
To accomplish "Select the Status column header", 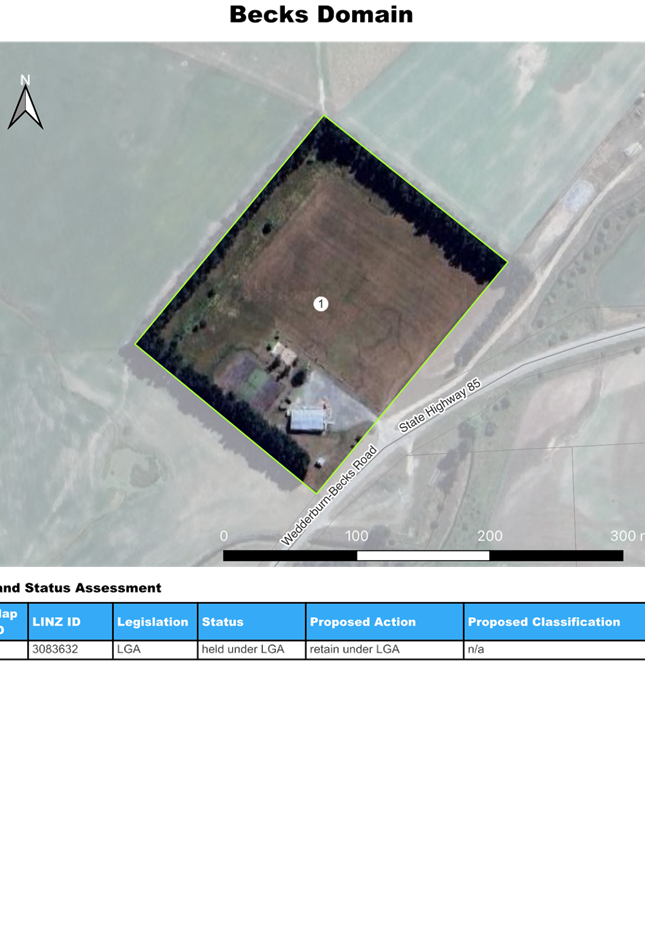I will coord(223,622).
